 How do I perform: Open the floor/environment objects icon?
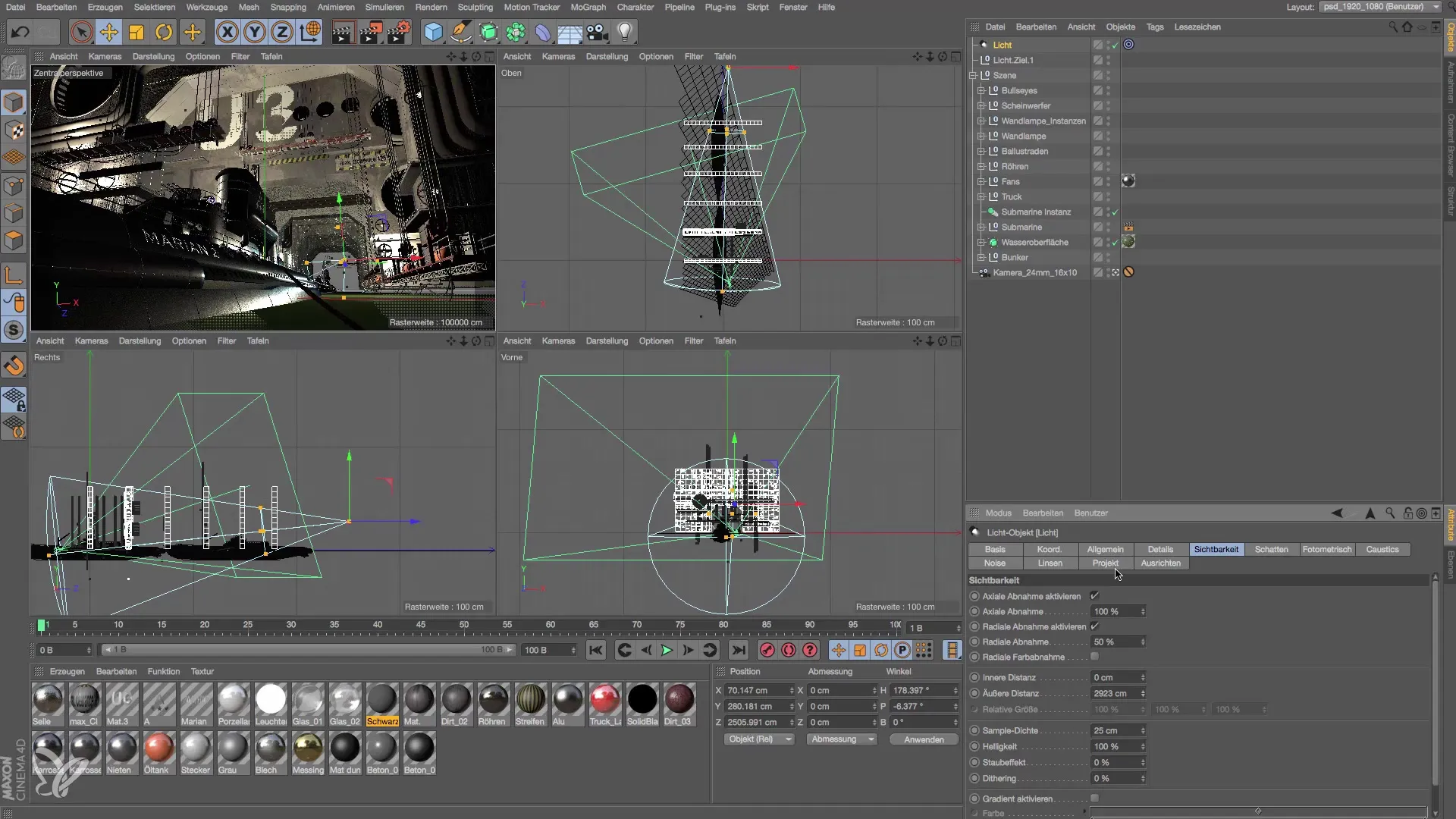click(x=570, y=32)
